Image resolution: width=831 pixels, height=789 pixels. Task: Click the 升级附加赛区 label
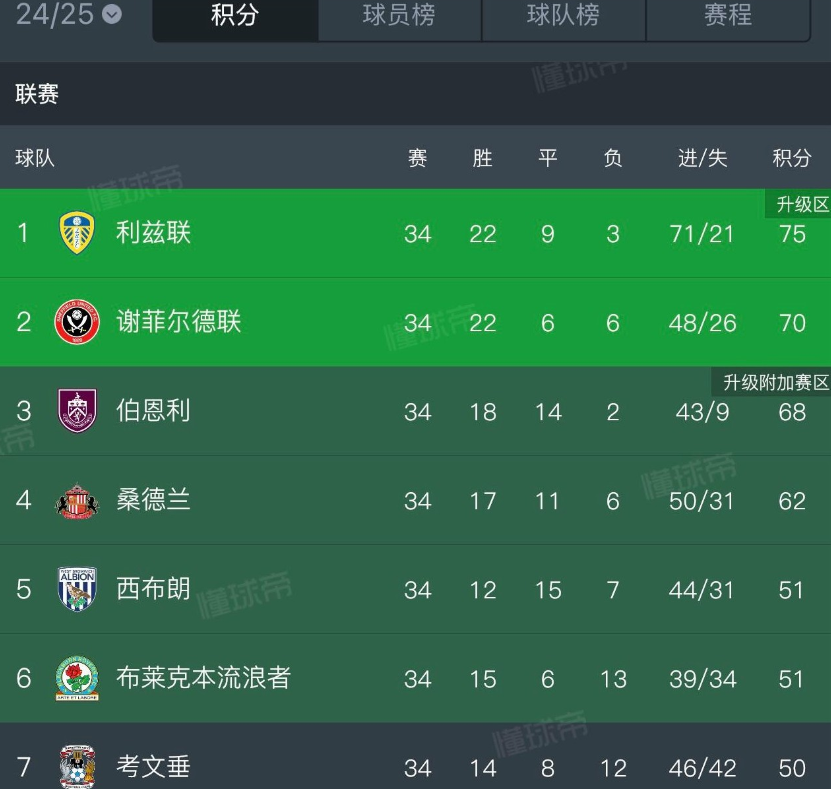[x=776, y=383]
